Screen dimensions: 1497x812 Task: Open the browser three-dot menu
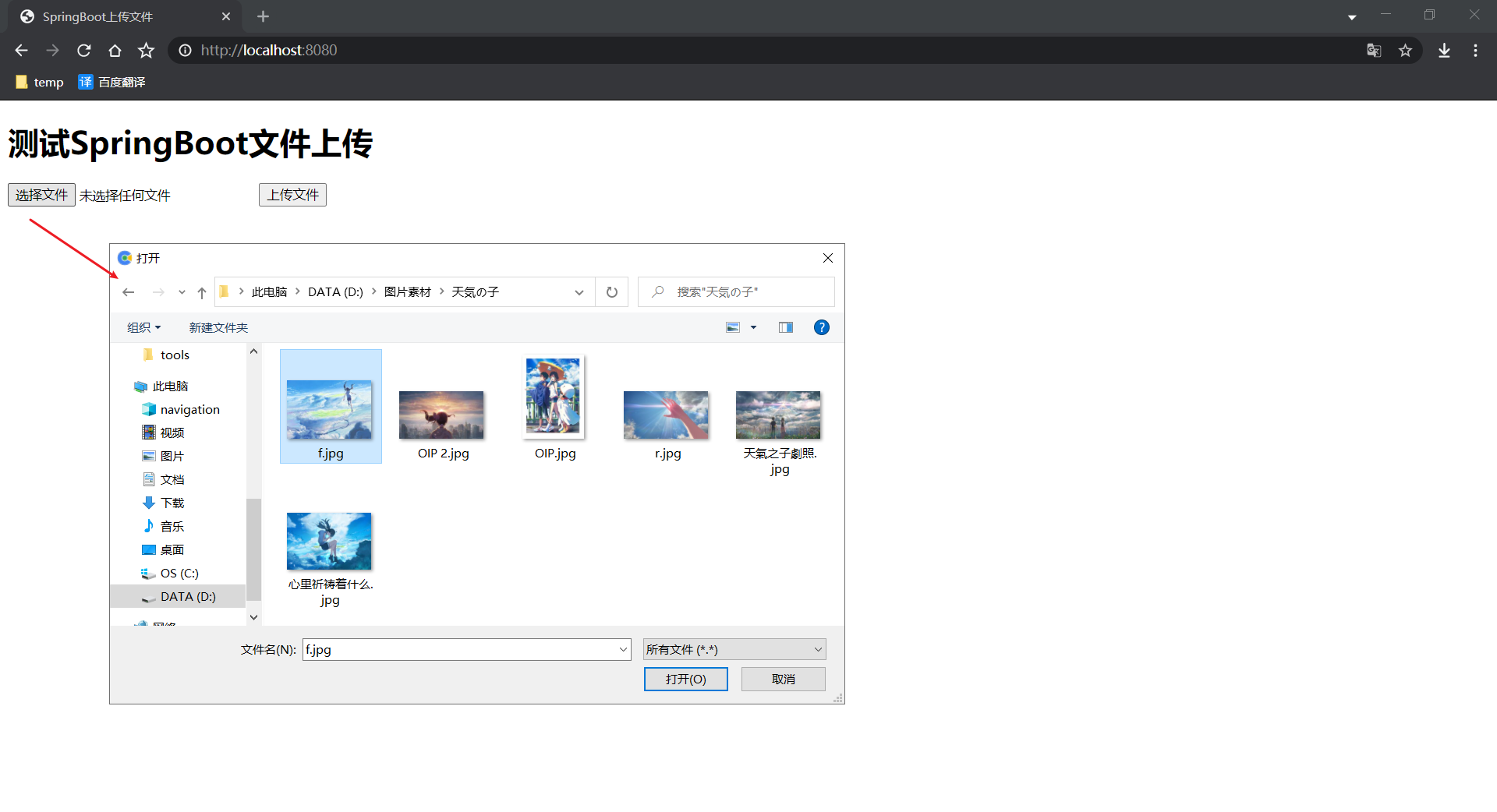[x=1475, y=51]
